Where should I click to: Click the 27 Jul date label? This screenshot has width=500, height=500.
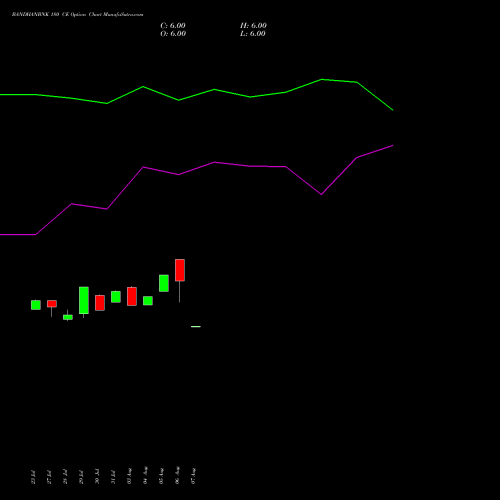(x=49, y=477)
